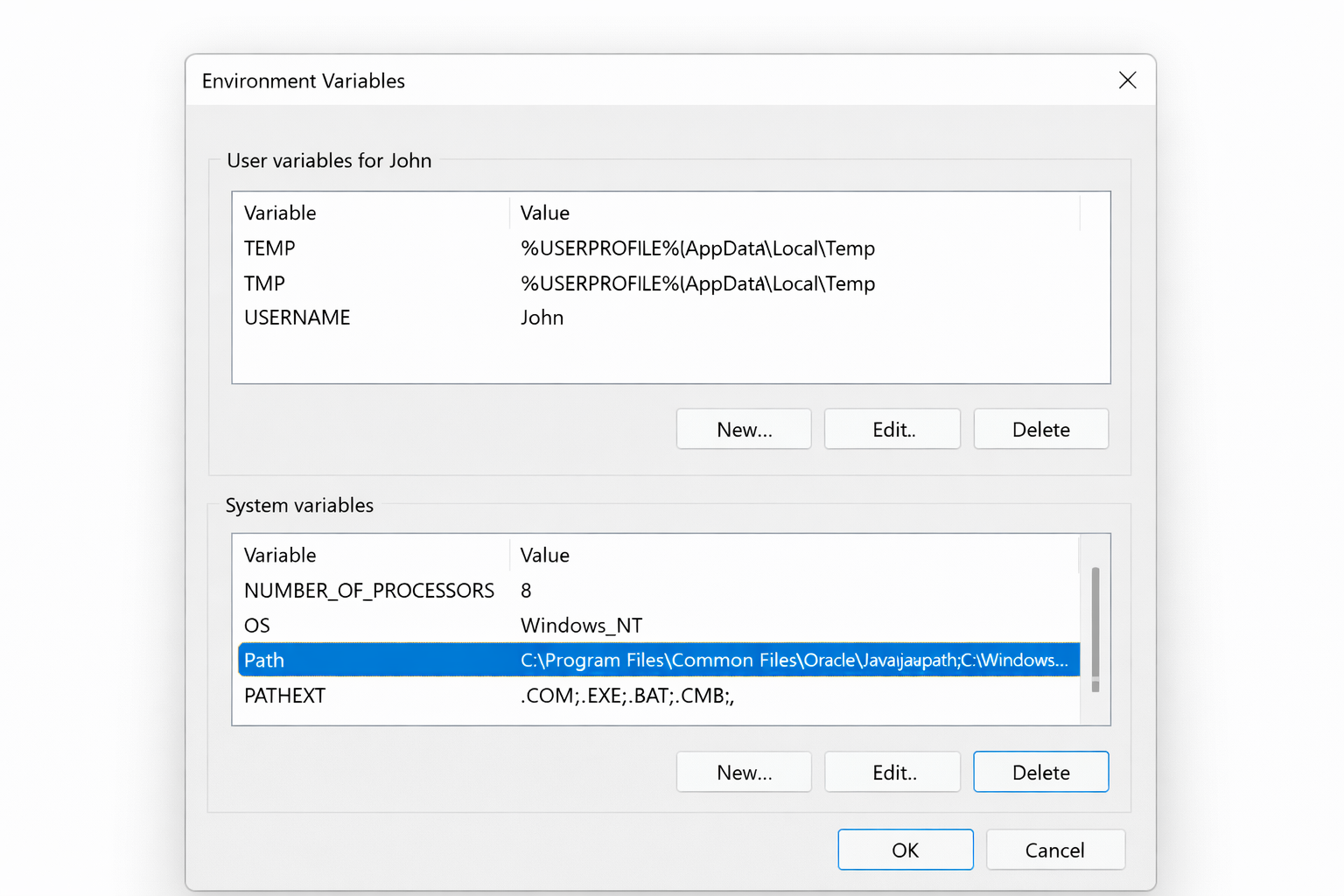Confirm changes with OK
Image resolution: width=1344 pixels, height=896 pixels.
[x=905, y=849]
